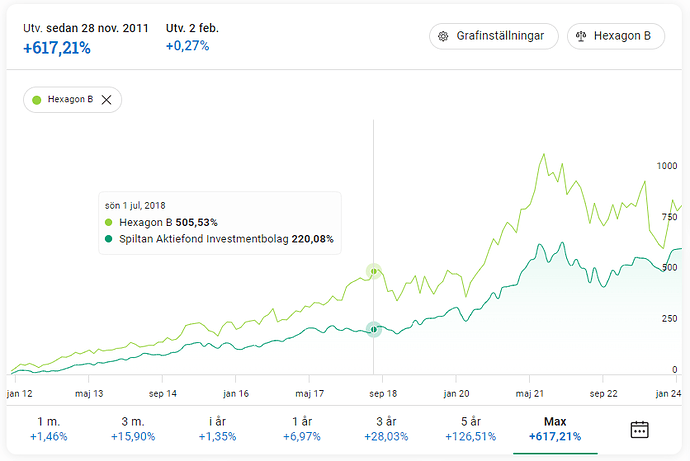
Task: Click the dark green Spiltan dot in tooltip
Action: pos(109,239)
